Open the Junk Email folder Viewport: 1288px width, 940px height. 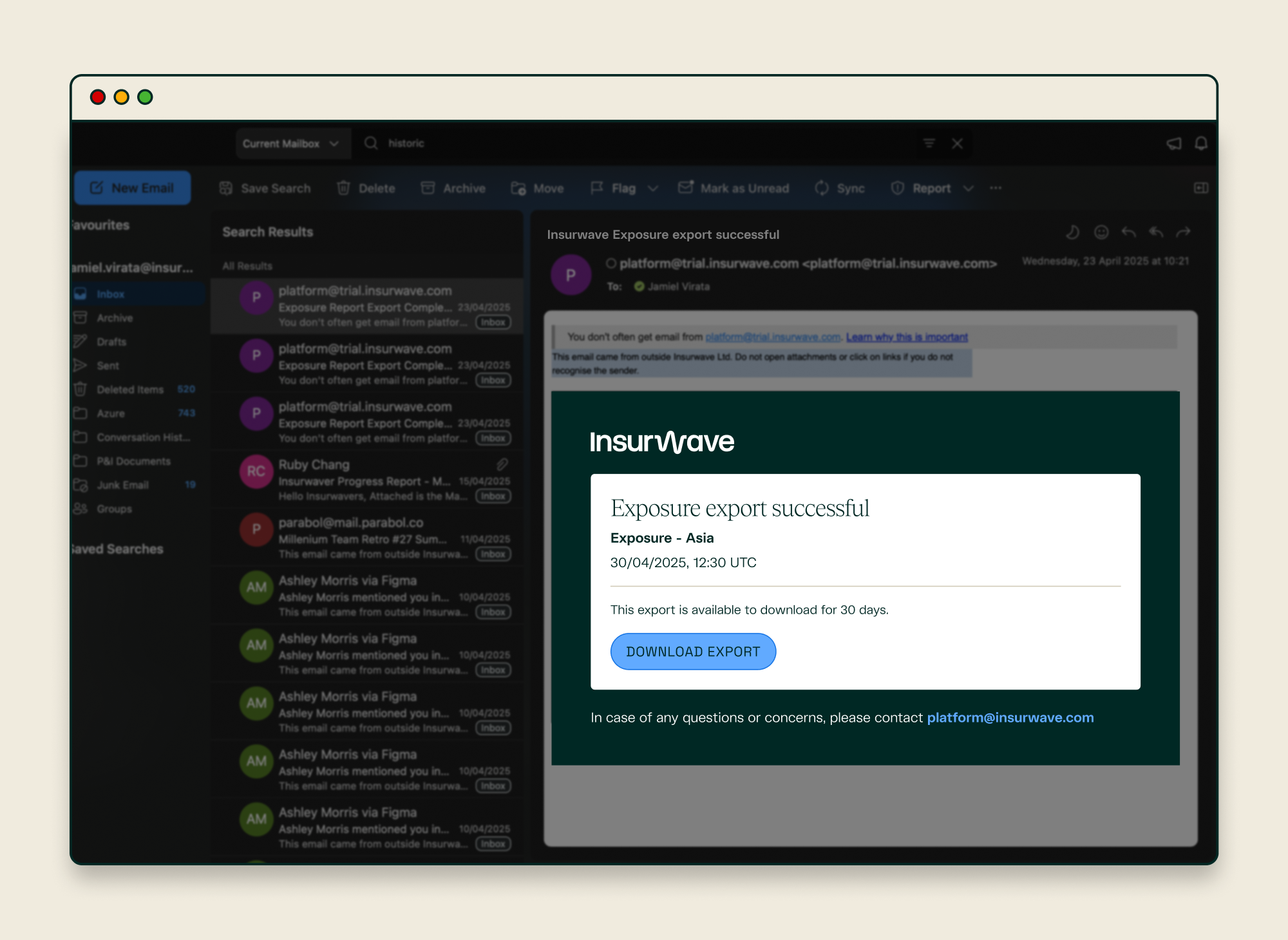click(138, 484)
